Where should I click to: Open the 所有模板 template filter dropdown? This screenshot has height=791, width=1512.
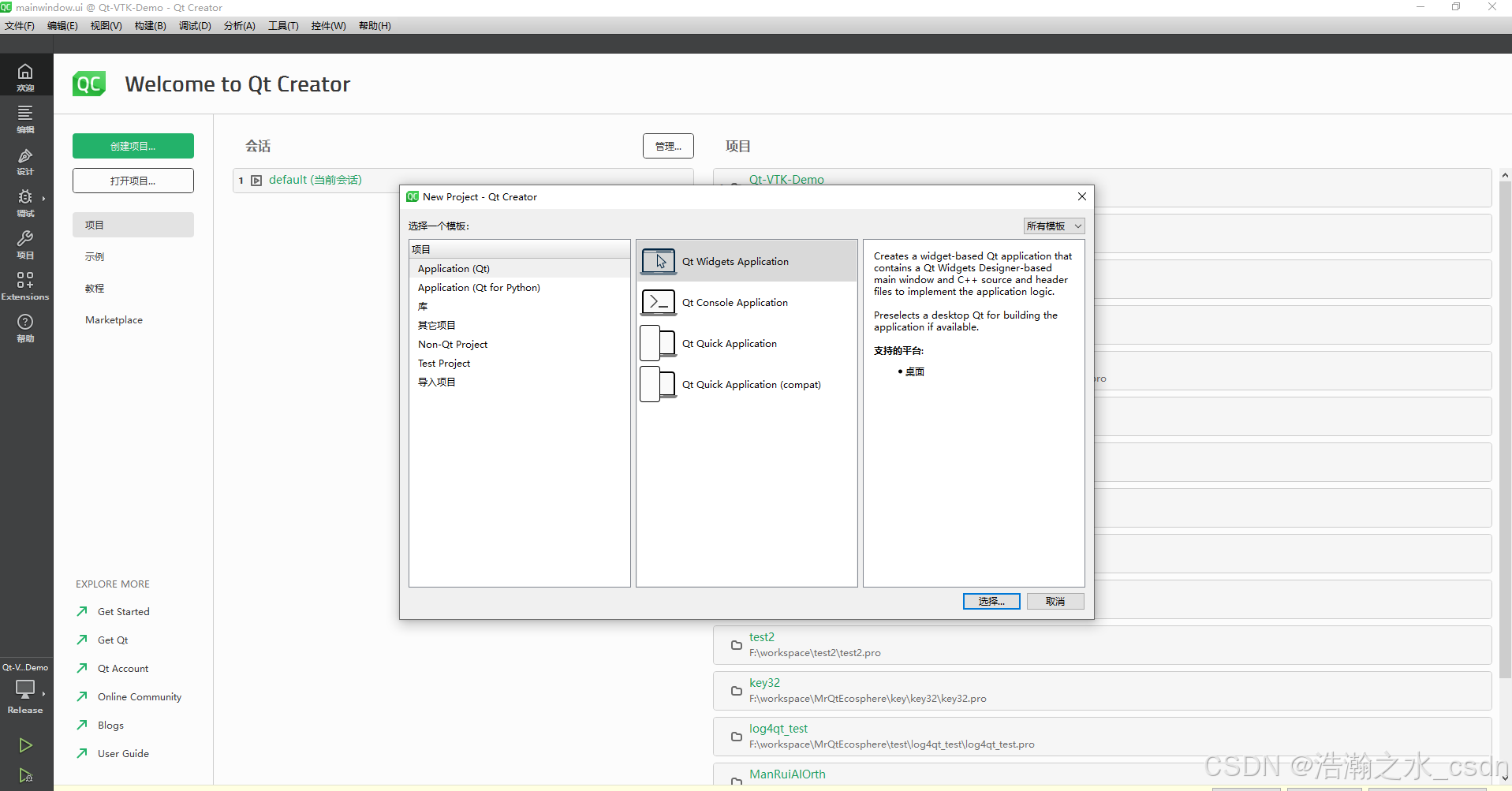[1054, 226]
